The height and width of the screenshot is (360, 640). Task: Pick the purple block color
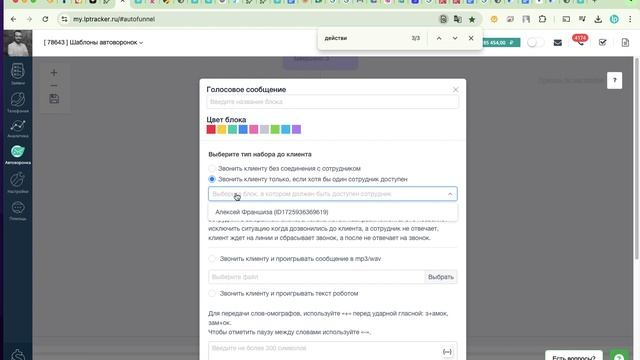[x=296, y=129]
